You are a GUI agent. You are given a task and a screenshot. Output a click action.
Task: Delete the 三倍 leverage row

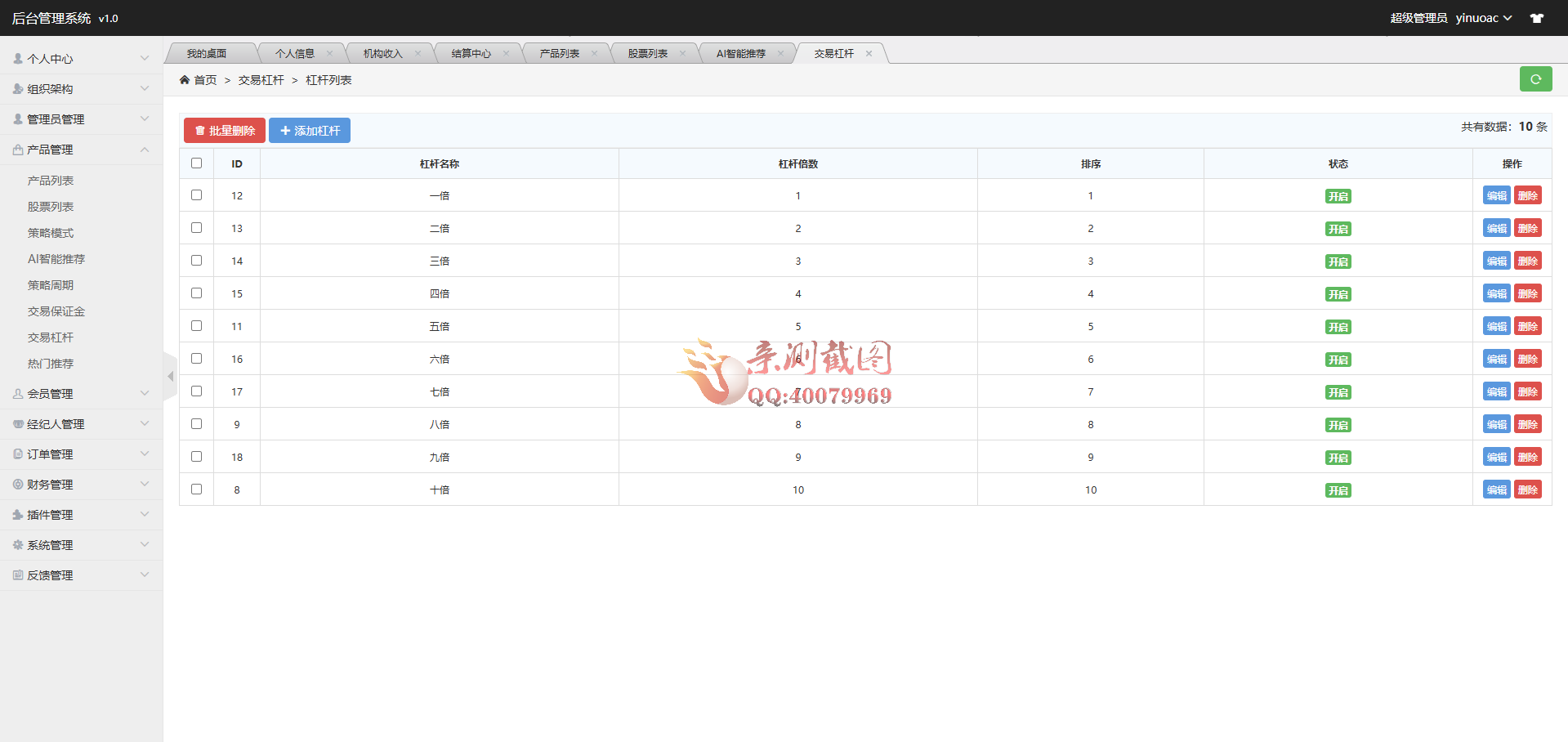1527,261
